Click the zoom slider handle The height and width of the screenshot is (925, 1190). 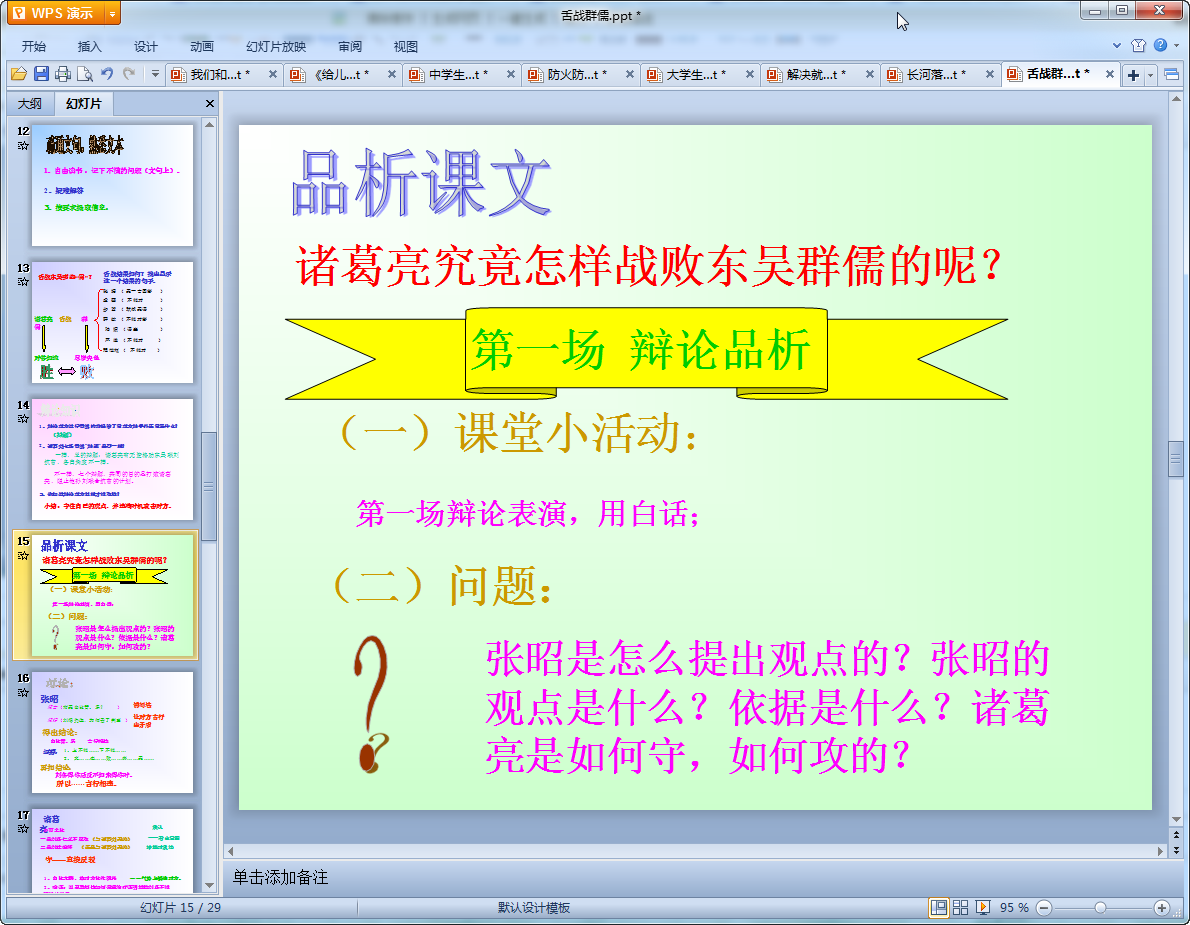[1100, 908]
